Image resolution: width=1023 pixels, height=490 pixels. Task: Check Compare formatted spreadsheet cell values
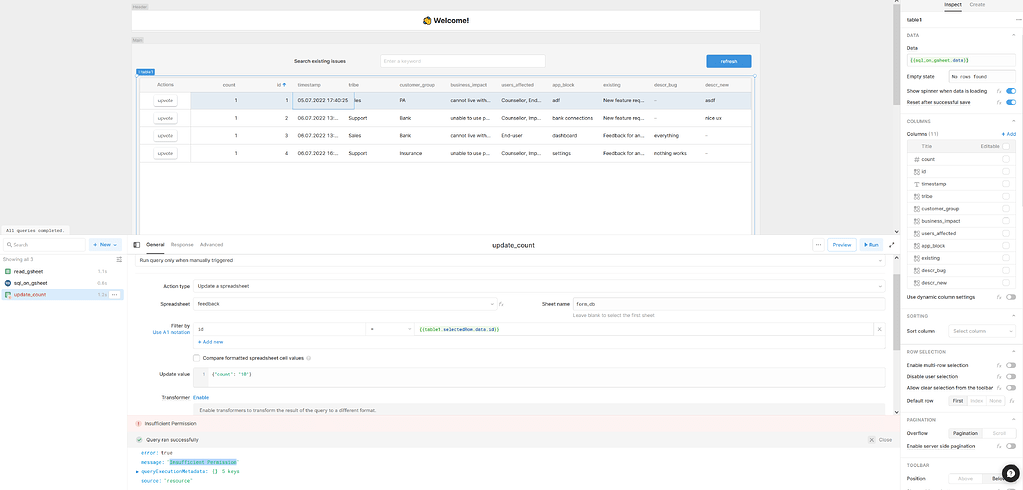pos(197,357)
